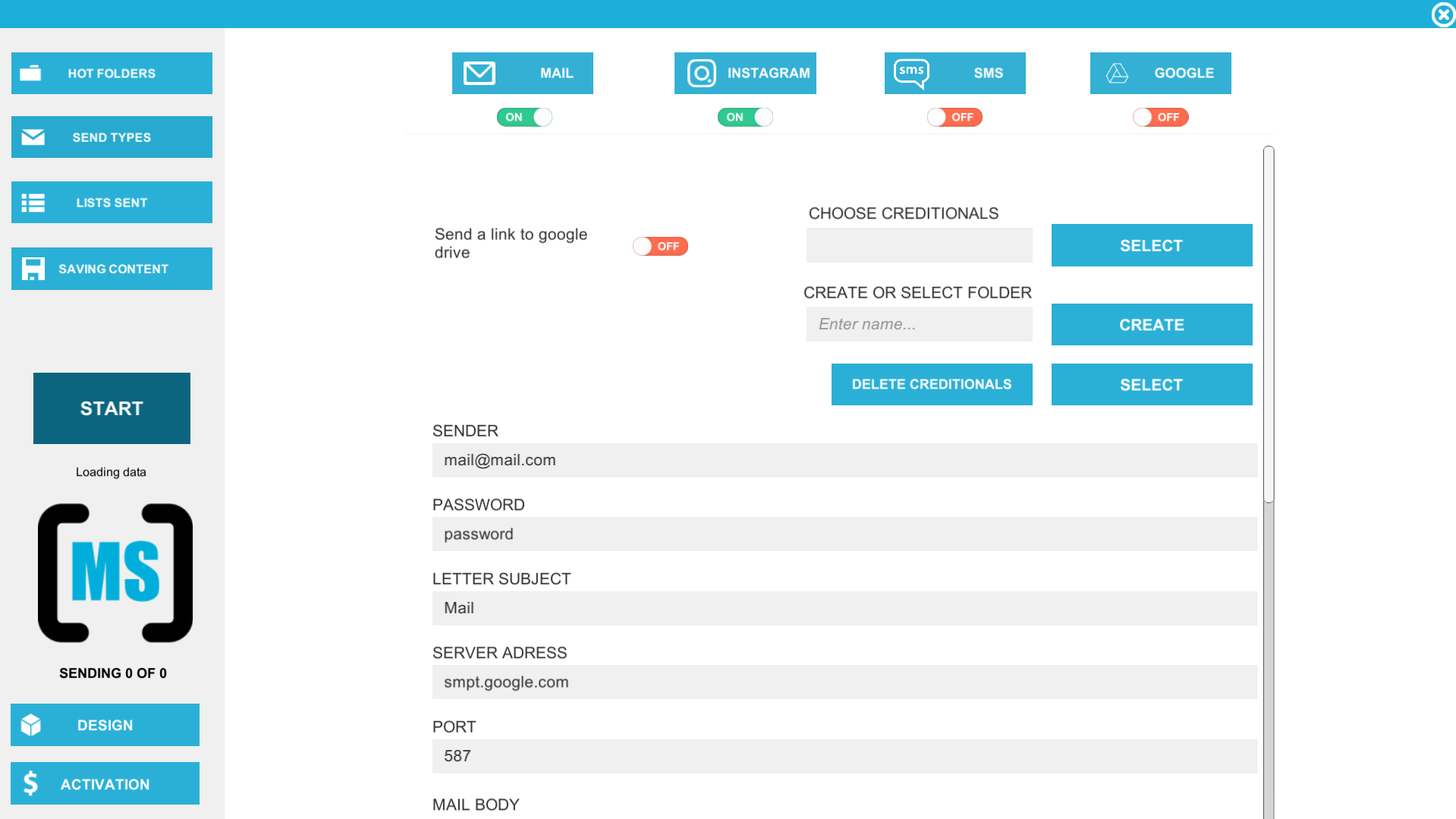This screenshot has height=819, width=1456.
Task: Click the Hot Folders folder icon
Action: (30, 73)
